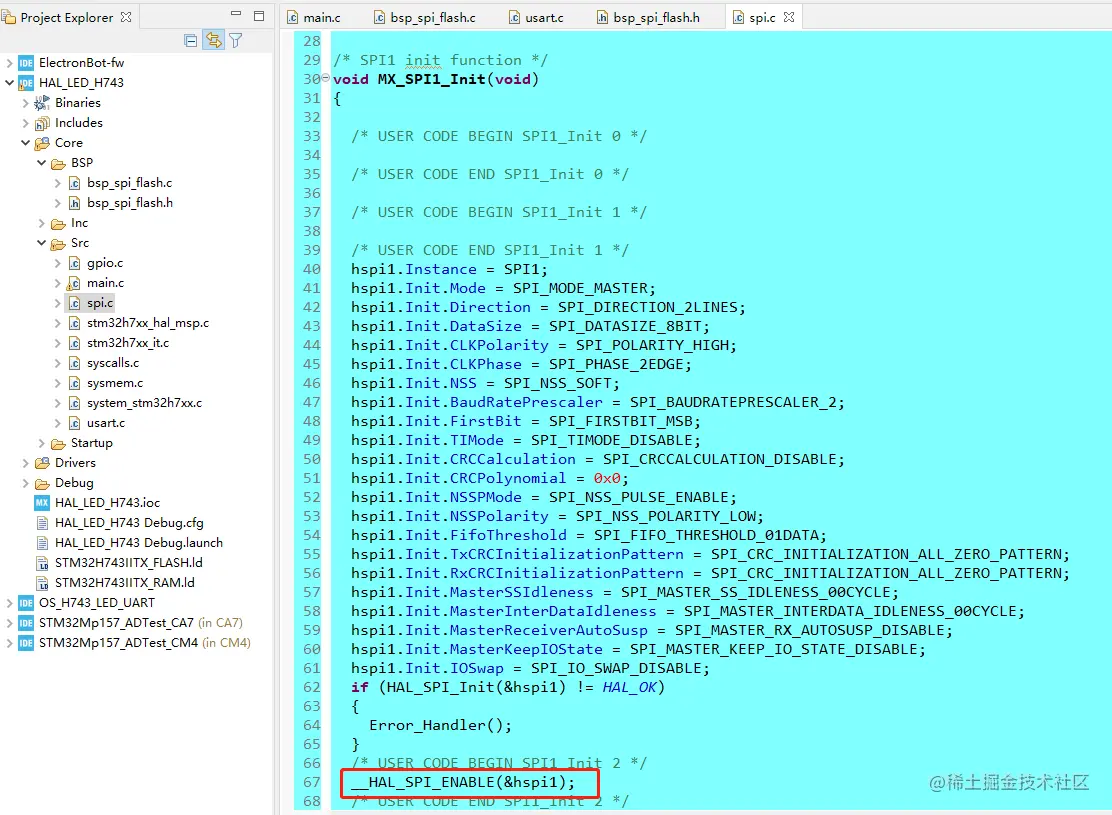Expand the STM32Mp157_ADTest_CM4 project
The image size is (1112, 815).
[x=9, y=643]
